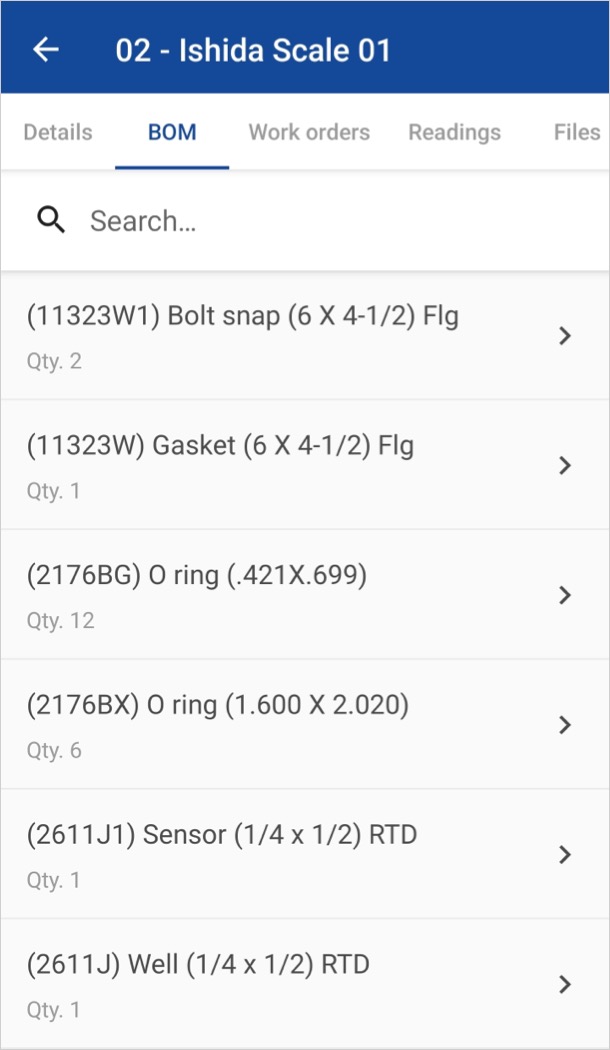610x1050 pixels.
Task: Select (11323W) Gasket list entry
Action: point(220,446)
